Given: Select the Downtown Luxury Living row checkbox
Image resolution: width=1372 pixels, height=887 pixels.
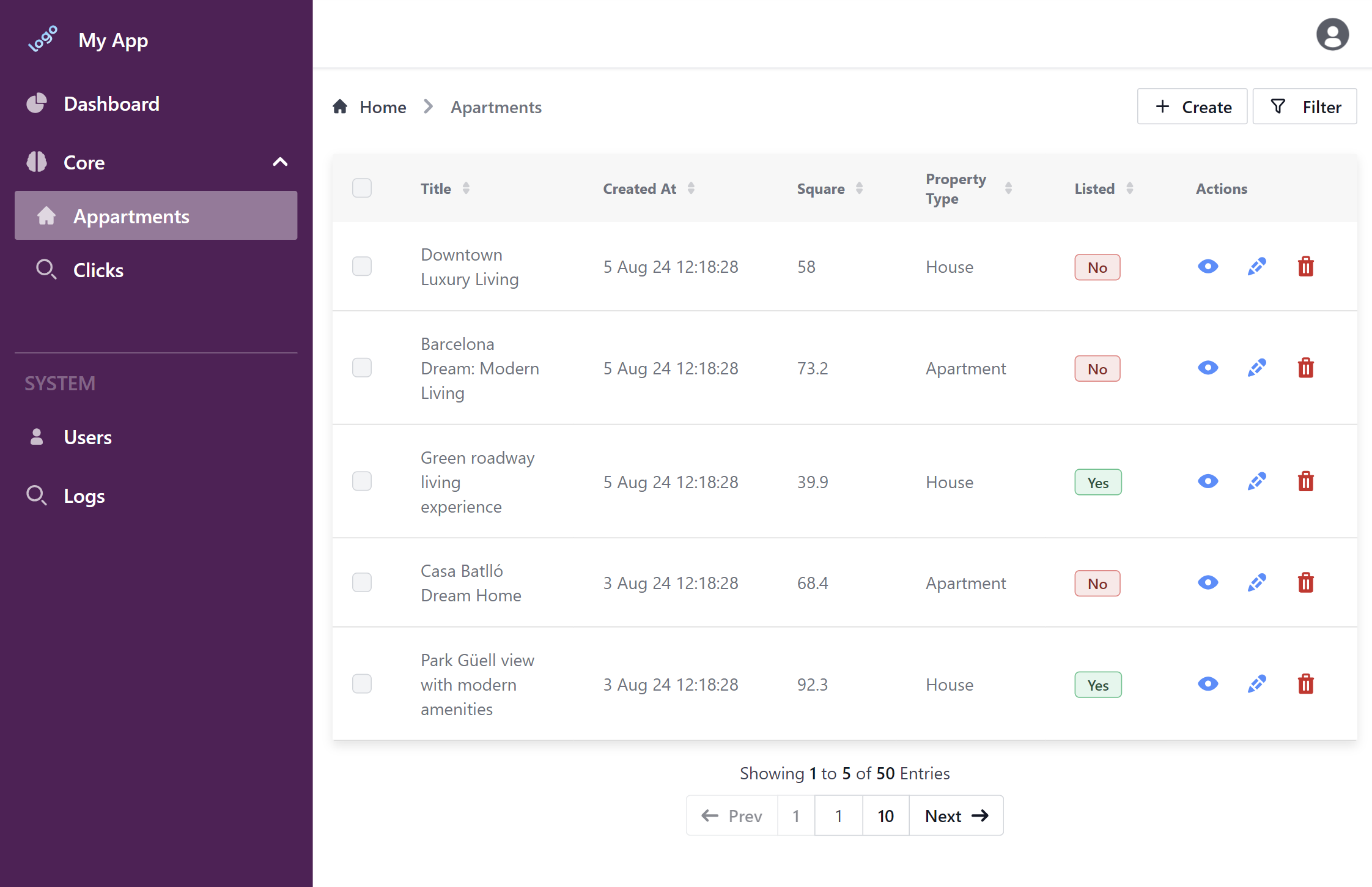Looking at the screenshot, I should [x=362, y=267].
